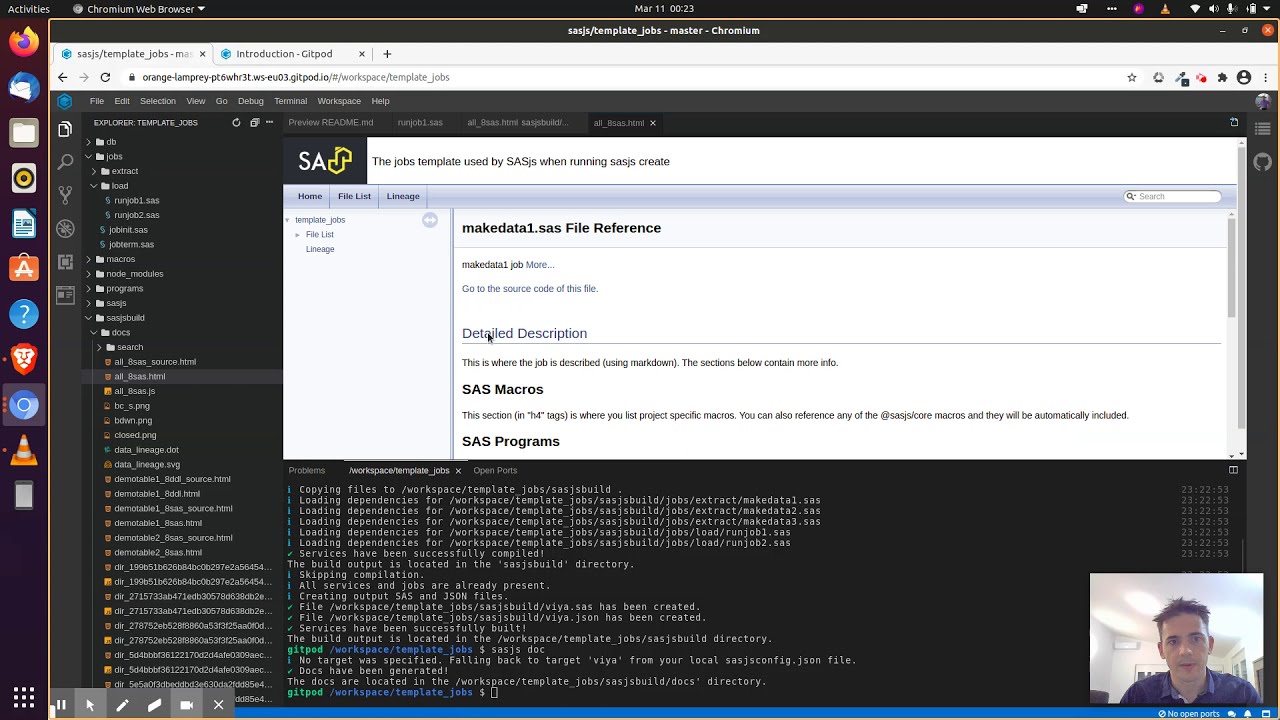Show applications grid
Image resolution: width=1280 pixels, height=720 pixels.
pos(24,697)
